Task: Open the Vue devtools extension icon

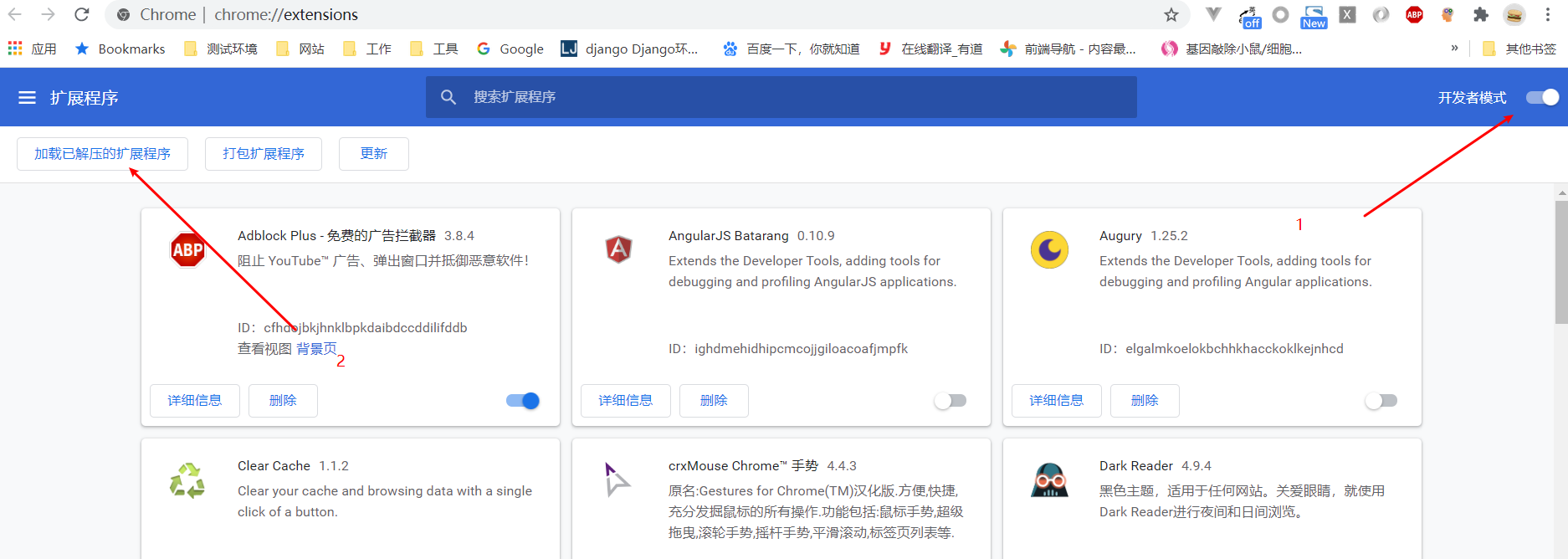Action: (1213, 14)
